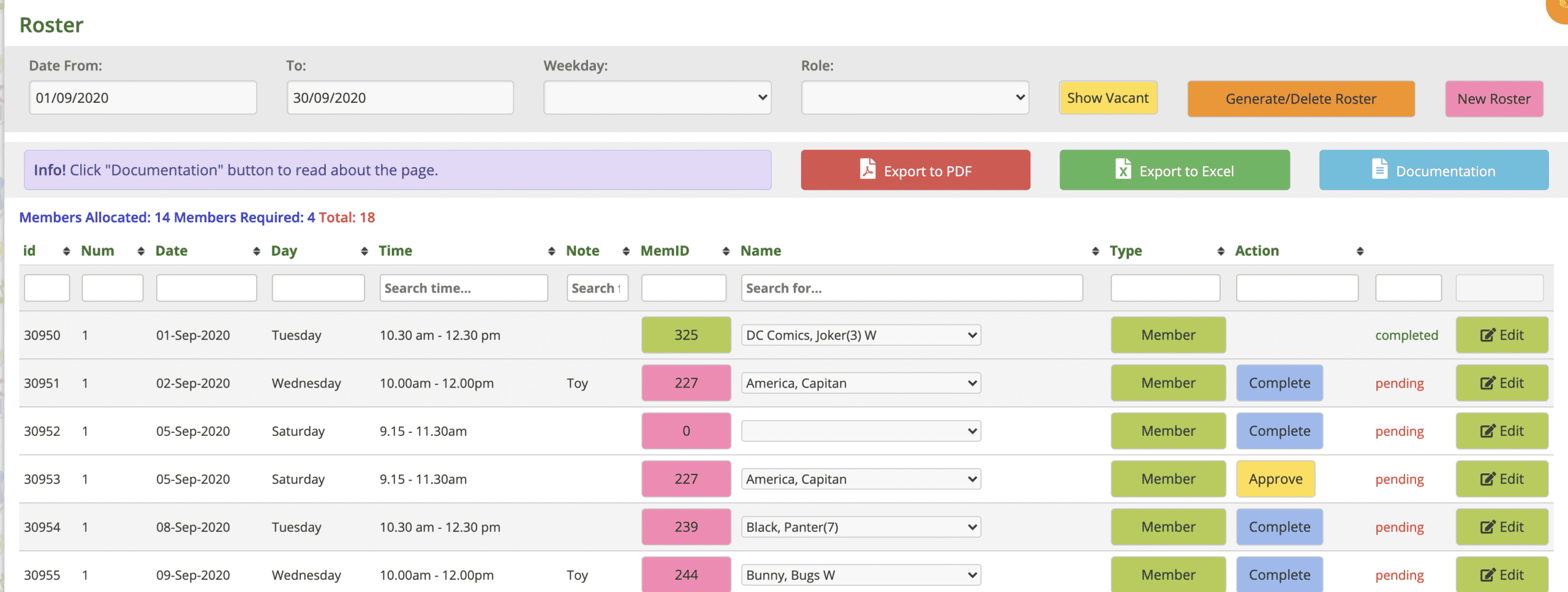Click the Excel icon on Export to Excel

click(x=1123, y=170)
